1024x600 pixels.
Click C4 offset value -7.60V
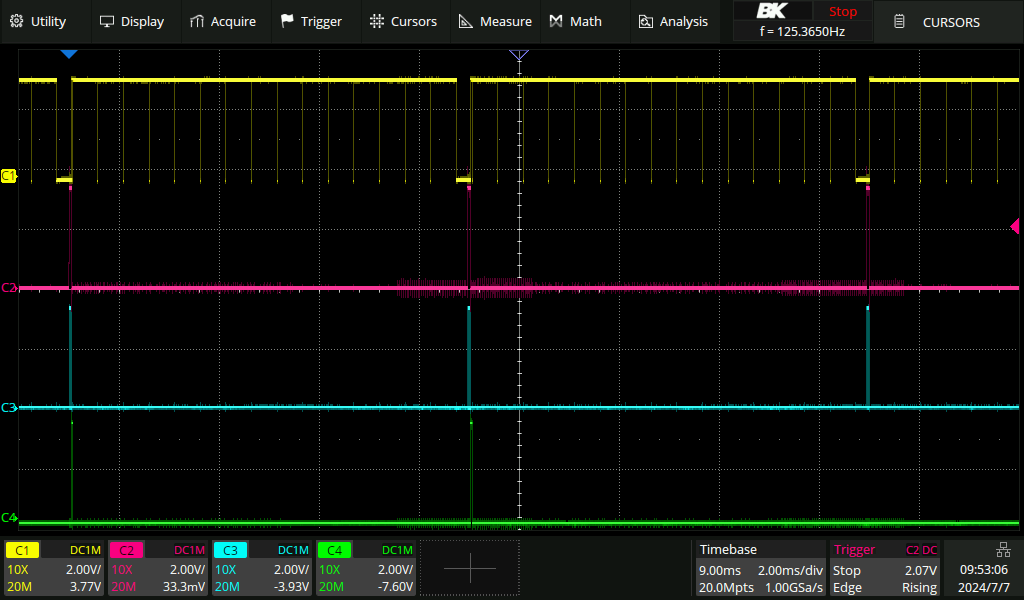[395, 587]
